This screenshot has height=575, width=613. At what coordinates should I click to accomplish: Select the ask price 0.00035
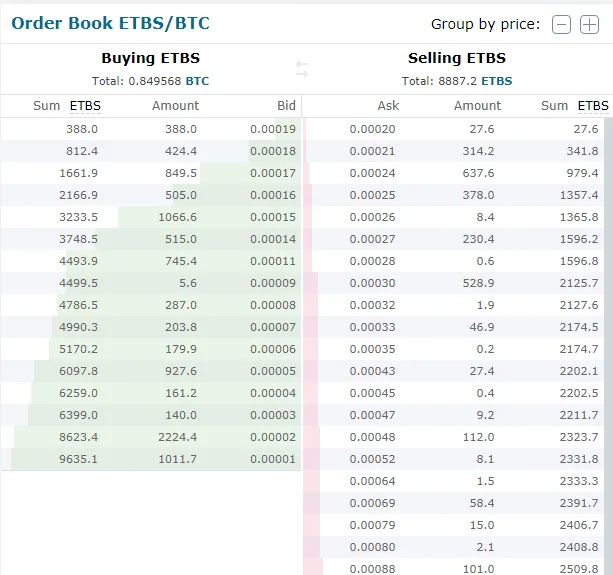[372, 349]
